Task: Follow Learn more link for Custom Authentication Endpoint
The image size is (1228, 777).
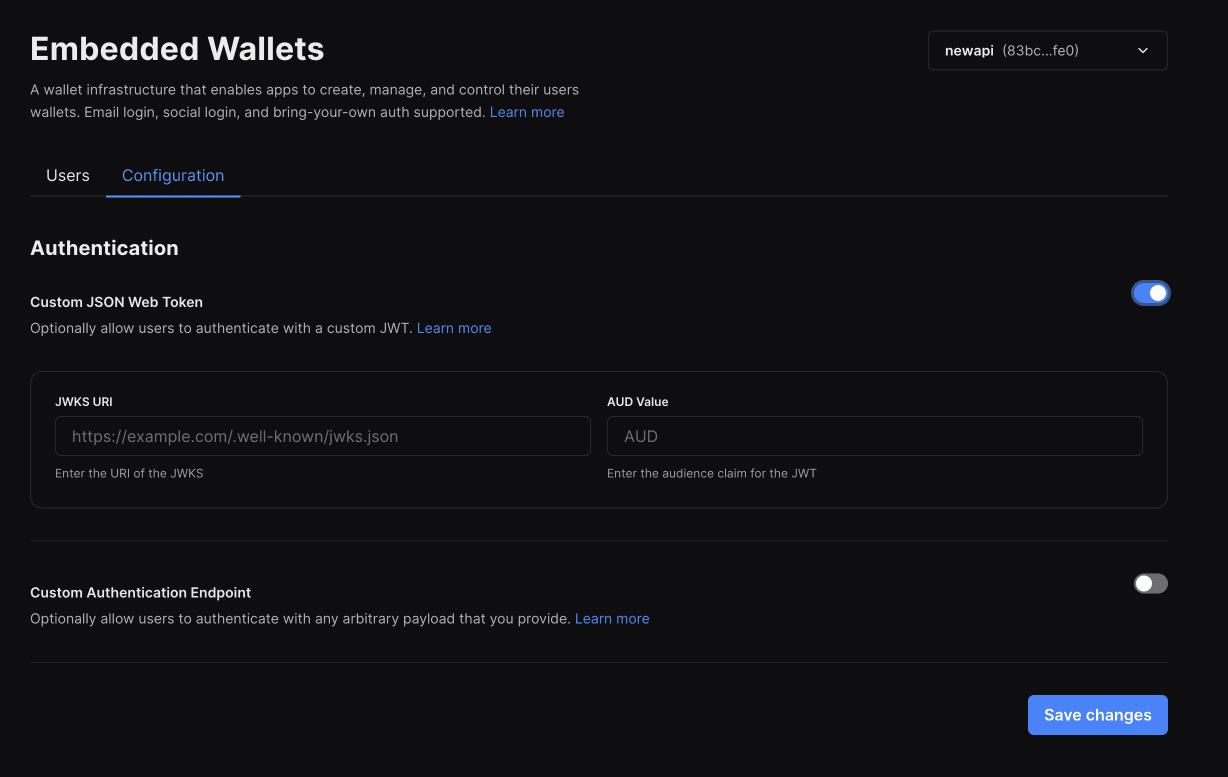Action: [x=612, y=619]
